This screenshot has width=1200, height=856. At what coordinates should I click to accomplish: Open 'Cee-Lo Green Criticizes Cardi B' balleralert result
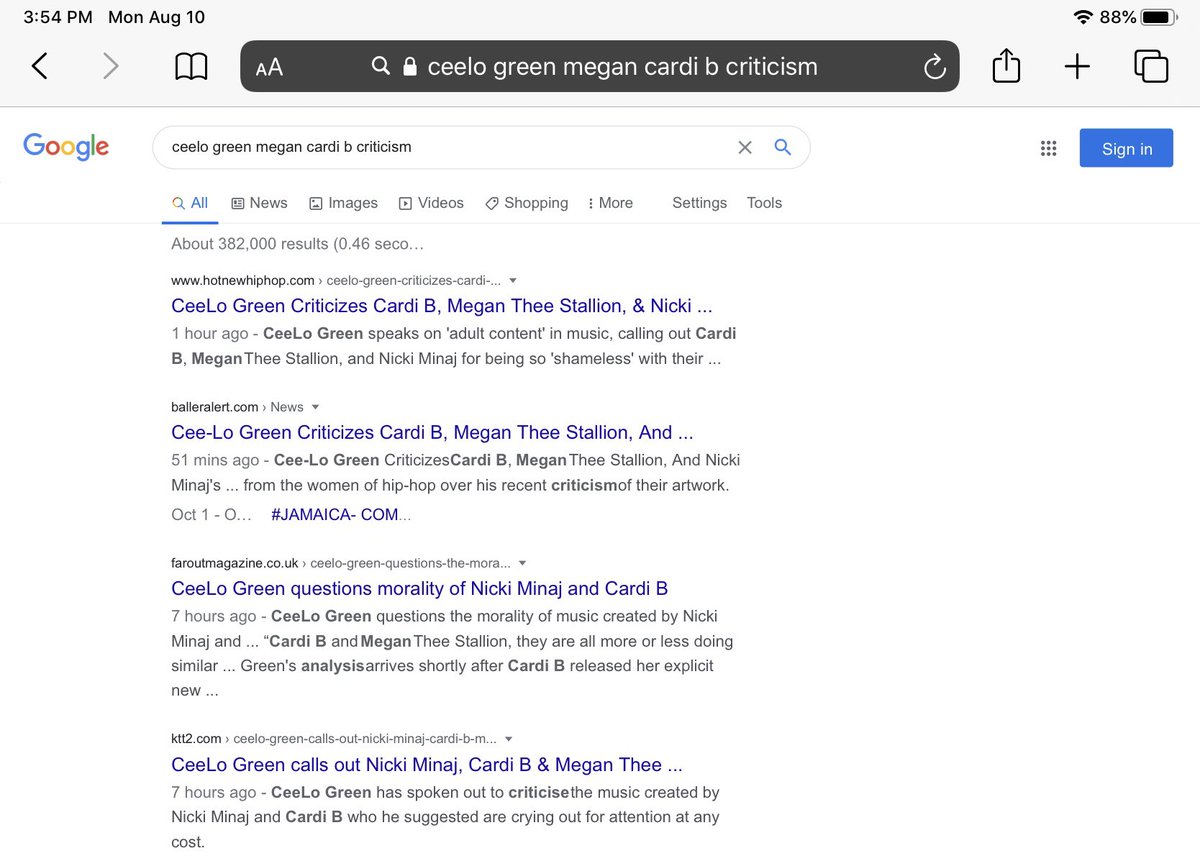pyautogui.click(x=432, y=432)
